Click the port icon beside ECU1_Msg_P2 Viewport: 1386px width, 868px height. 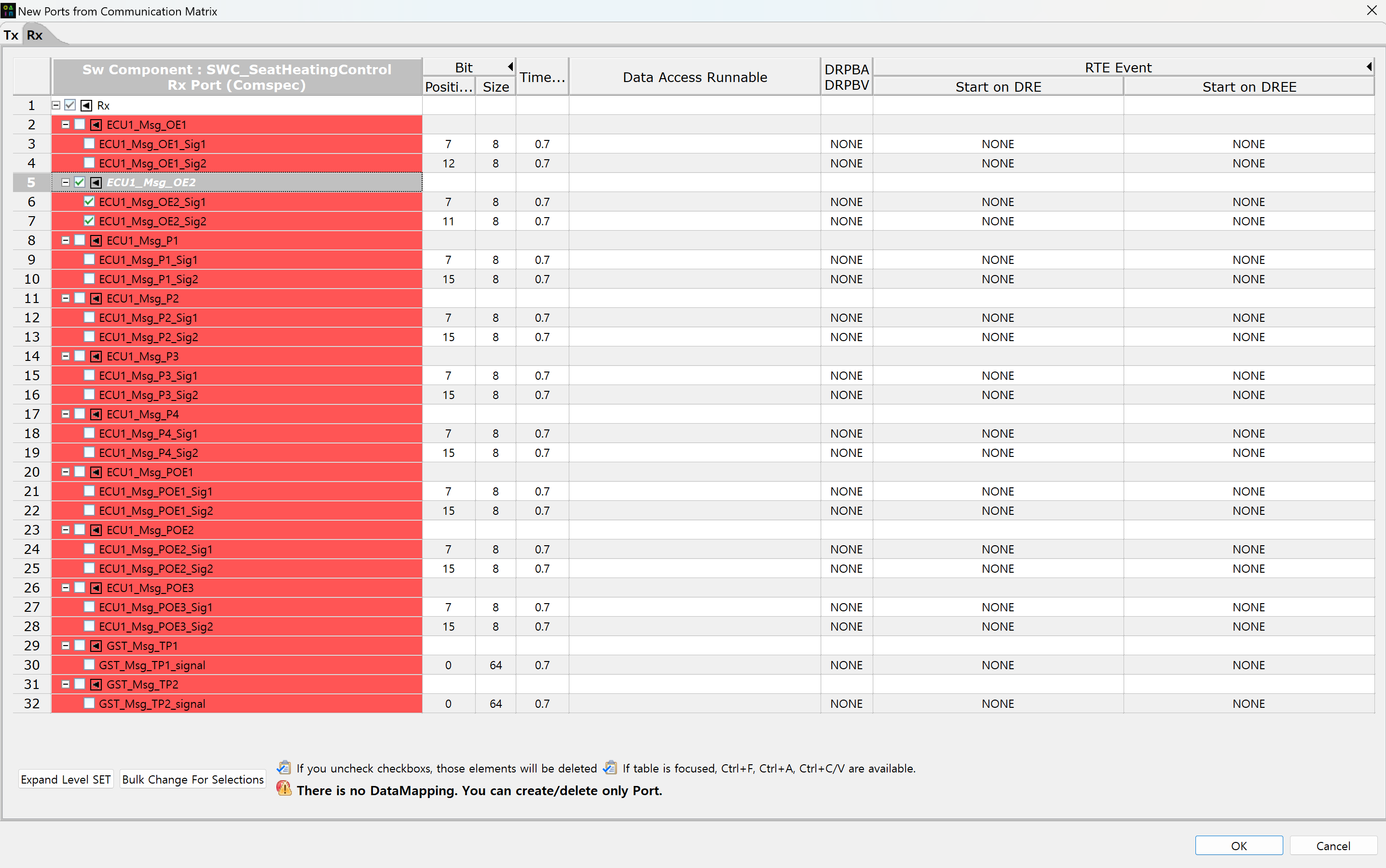click(x=96, y=299)
